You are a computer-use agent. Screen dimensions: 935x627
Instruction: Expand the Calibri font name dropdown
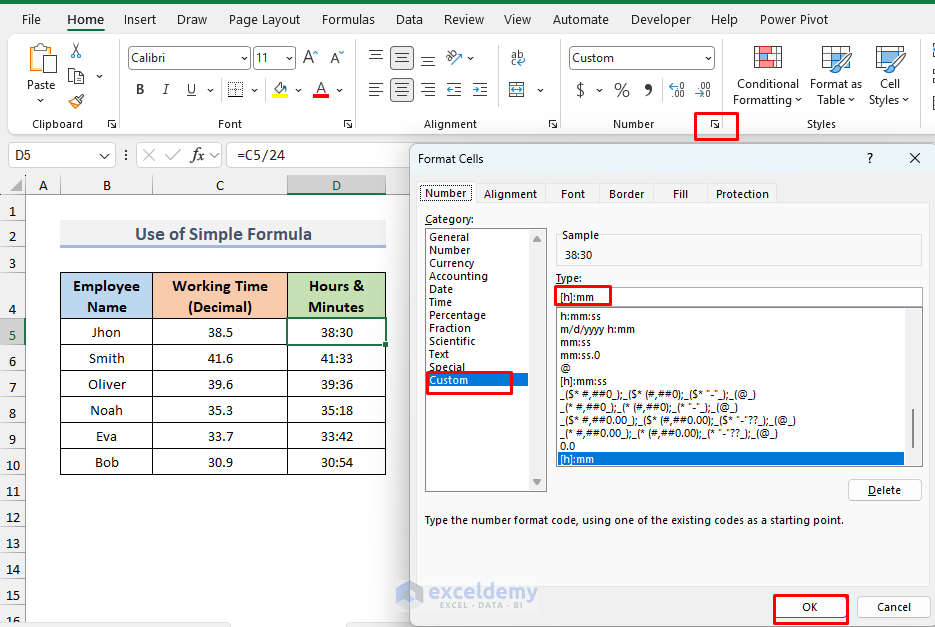(x=244, y=58)
